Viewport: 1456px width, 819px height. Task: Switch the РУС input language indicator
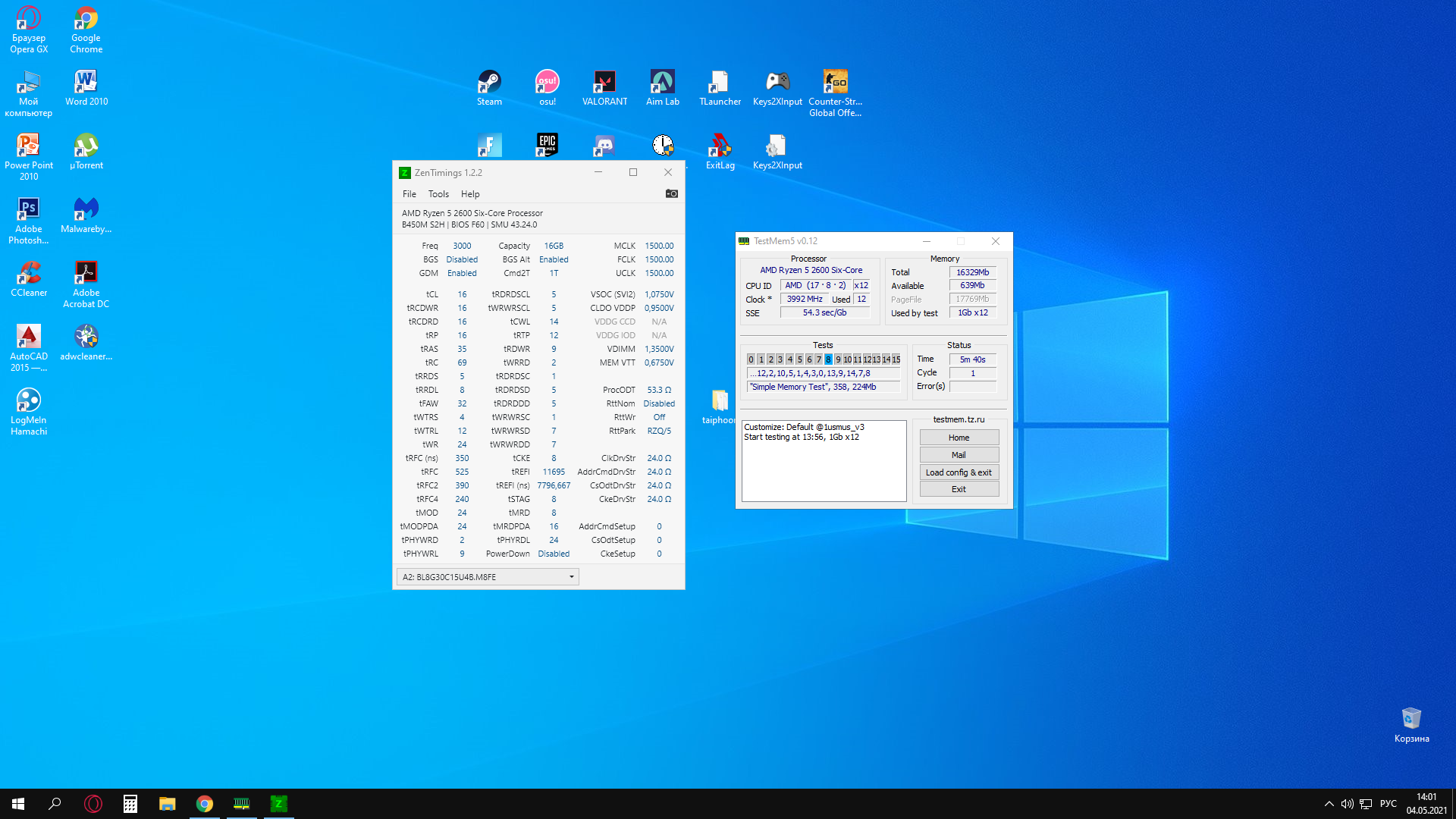coord(1388,804)
